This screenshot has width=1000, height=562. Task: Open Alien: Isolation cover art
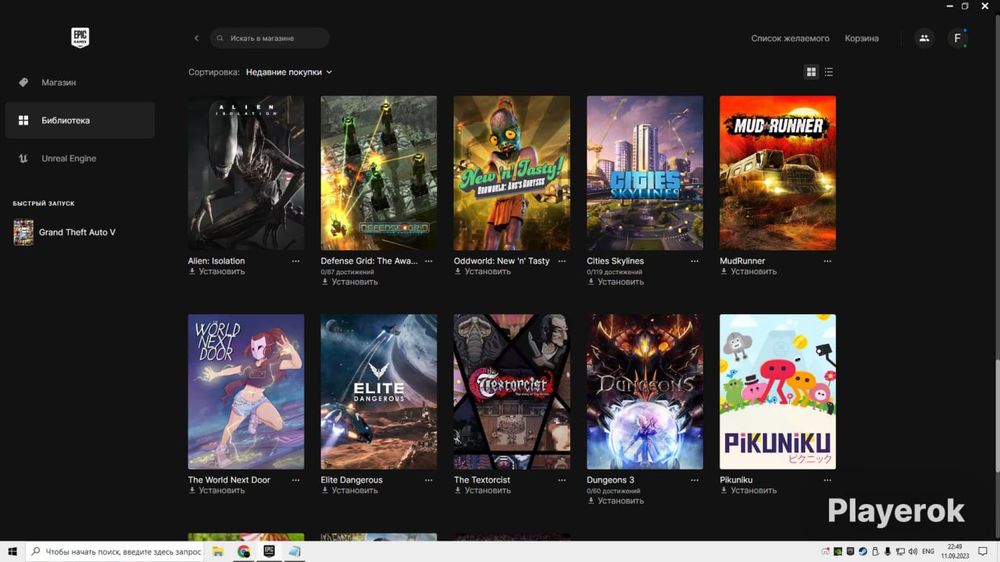point(246,173)
